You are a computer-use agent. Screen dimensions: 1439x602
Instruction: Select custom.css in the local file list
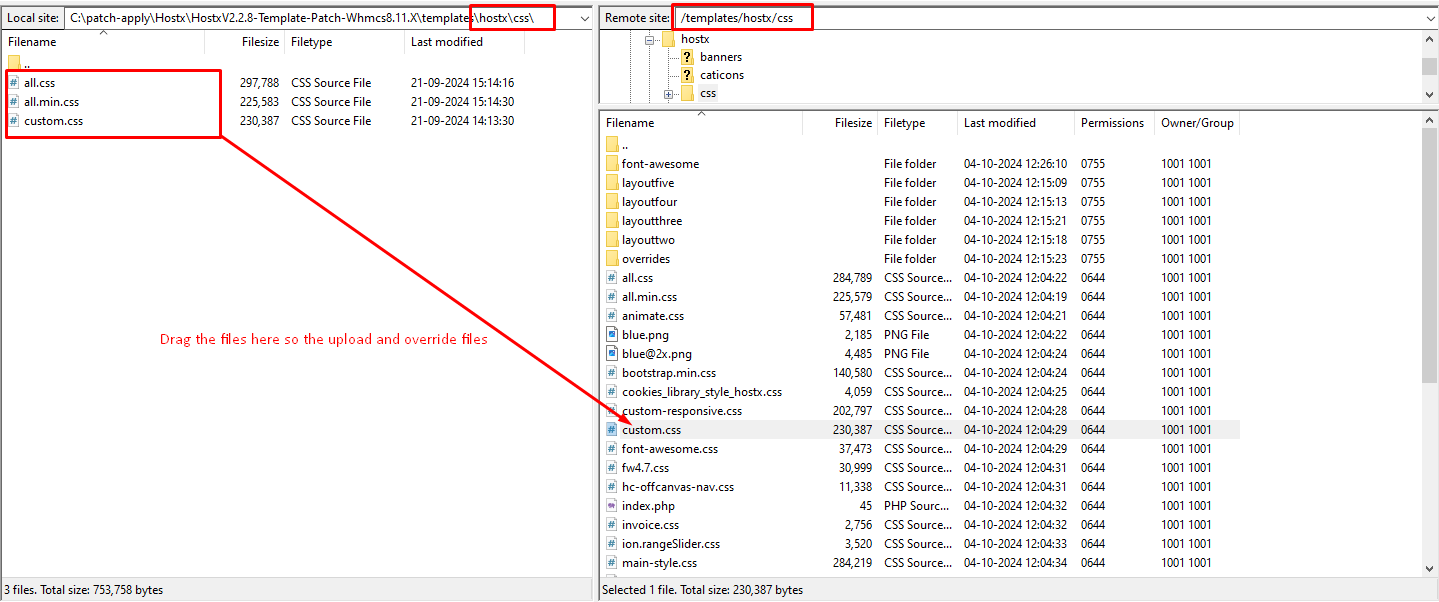pyautogui.click(x=53, y=121)
